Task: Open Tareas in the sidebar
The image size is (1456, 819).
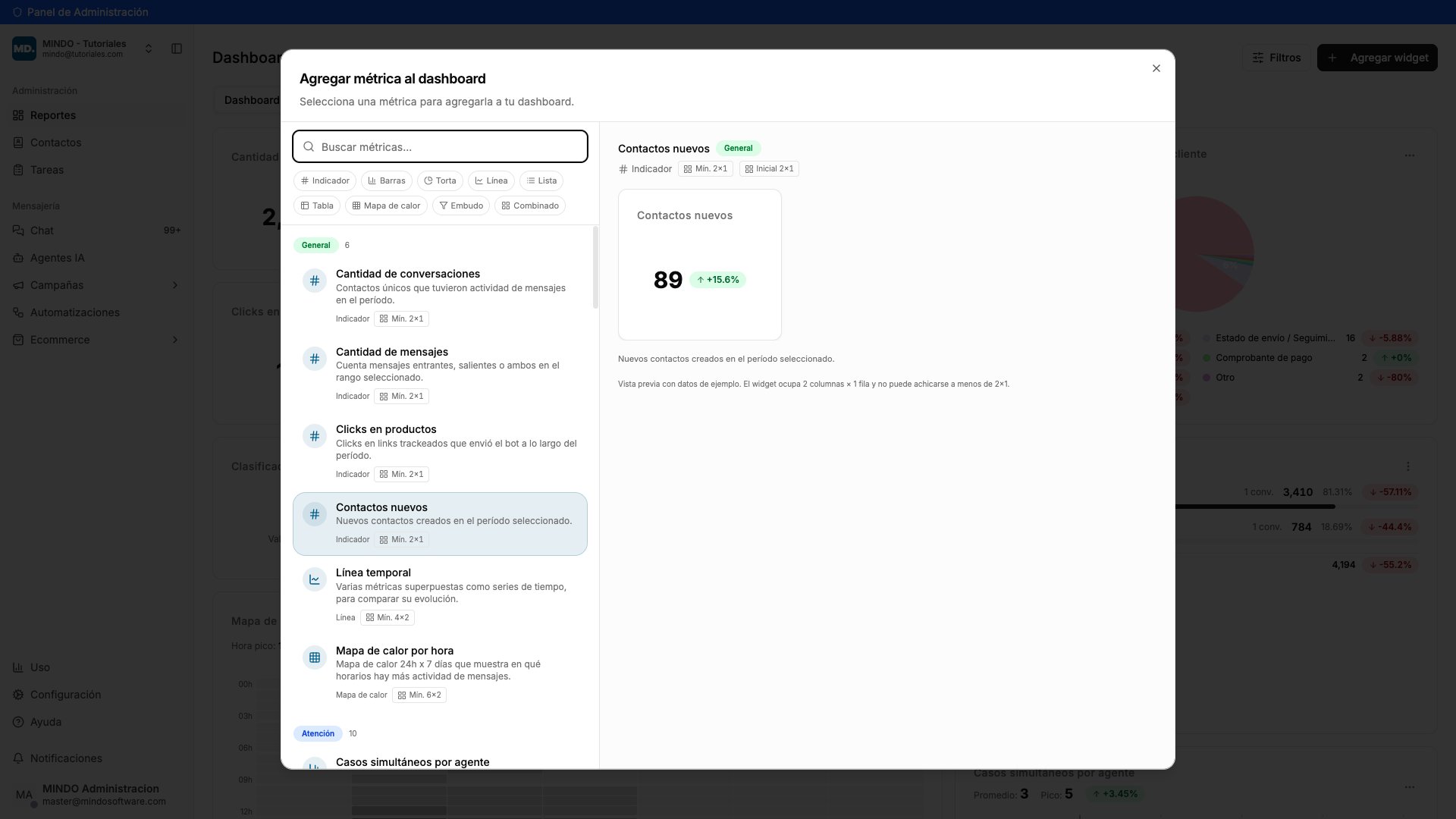Action: click(x=97, y=170)
